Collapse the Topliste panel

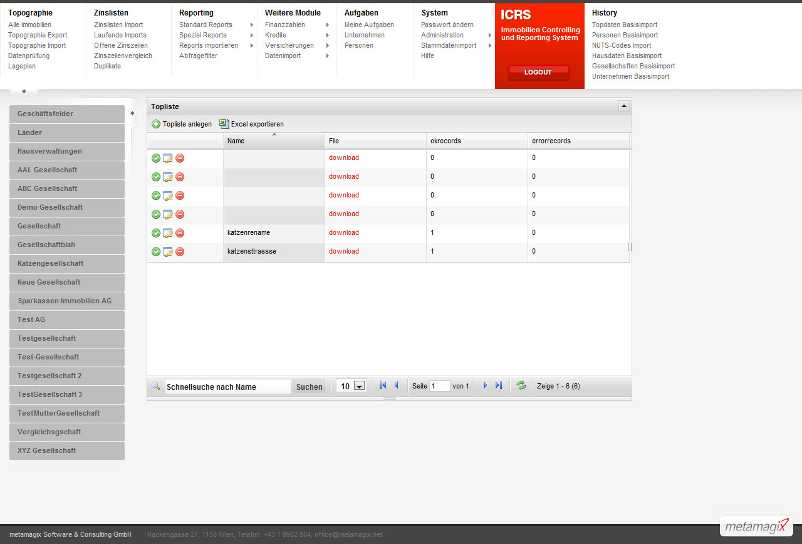point(623,106)
